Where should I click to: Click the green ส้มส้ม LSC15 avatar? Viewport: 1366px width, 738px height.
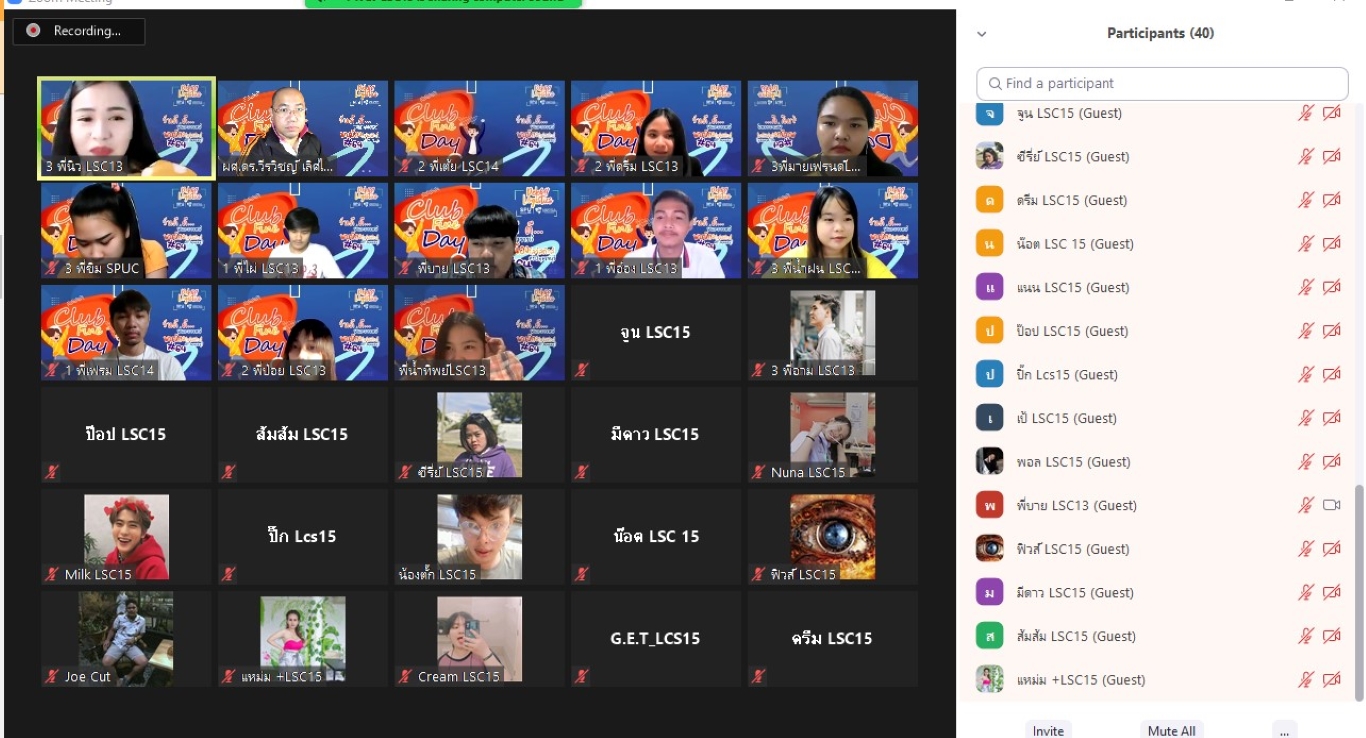click(x=989, y=636)
